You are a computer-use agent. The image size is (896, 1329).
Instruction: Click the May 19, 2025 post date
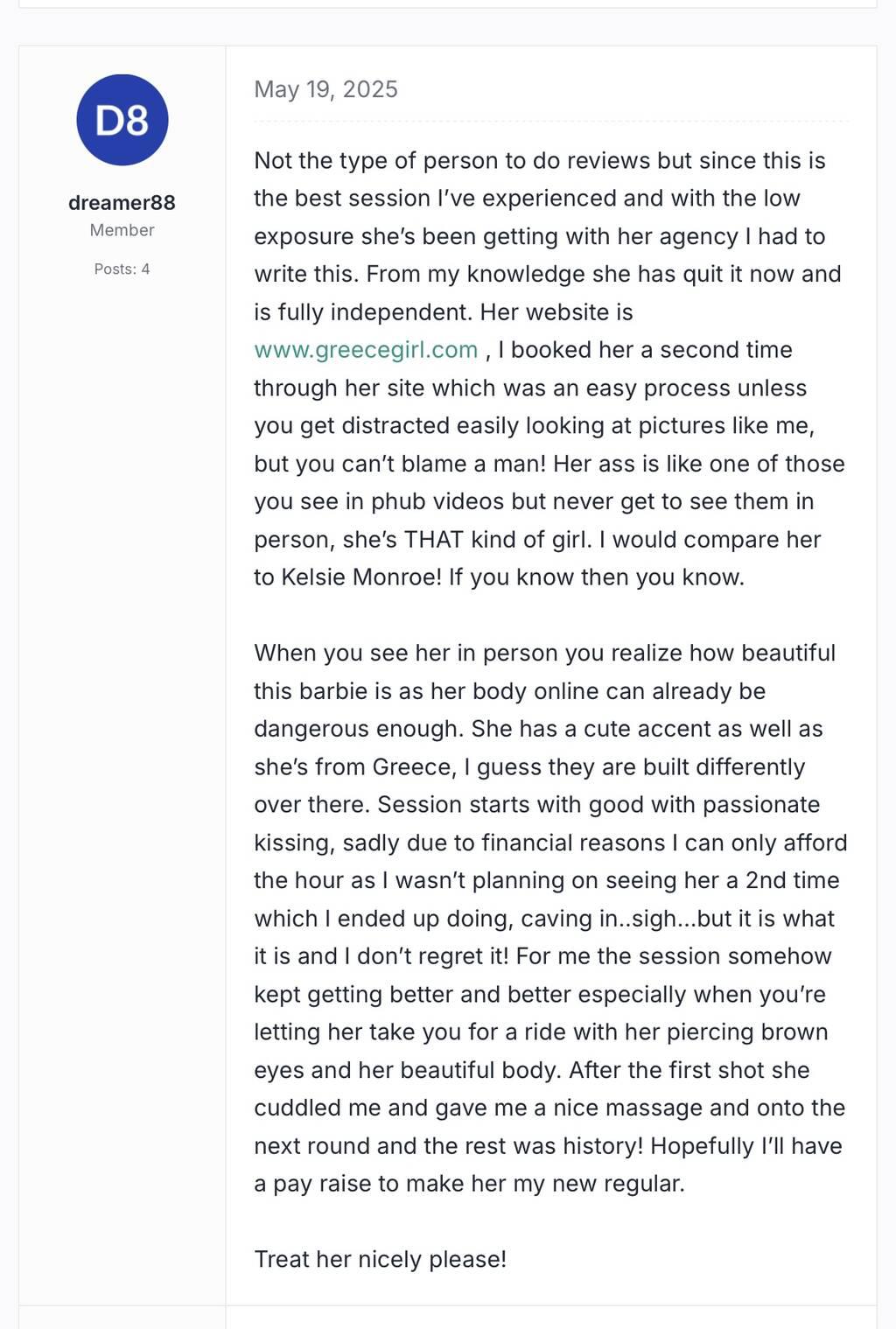click(x=325, y=89)
